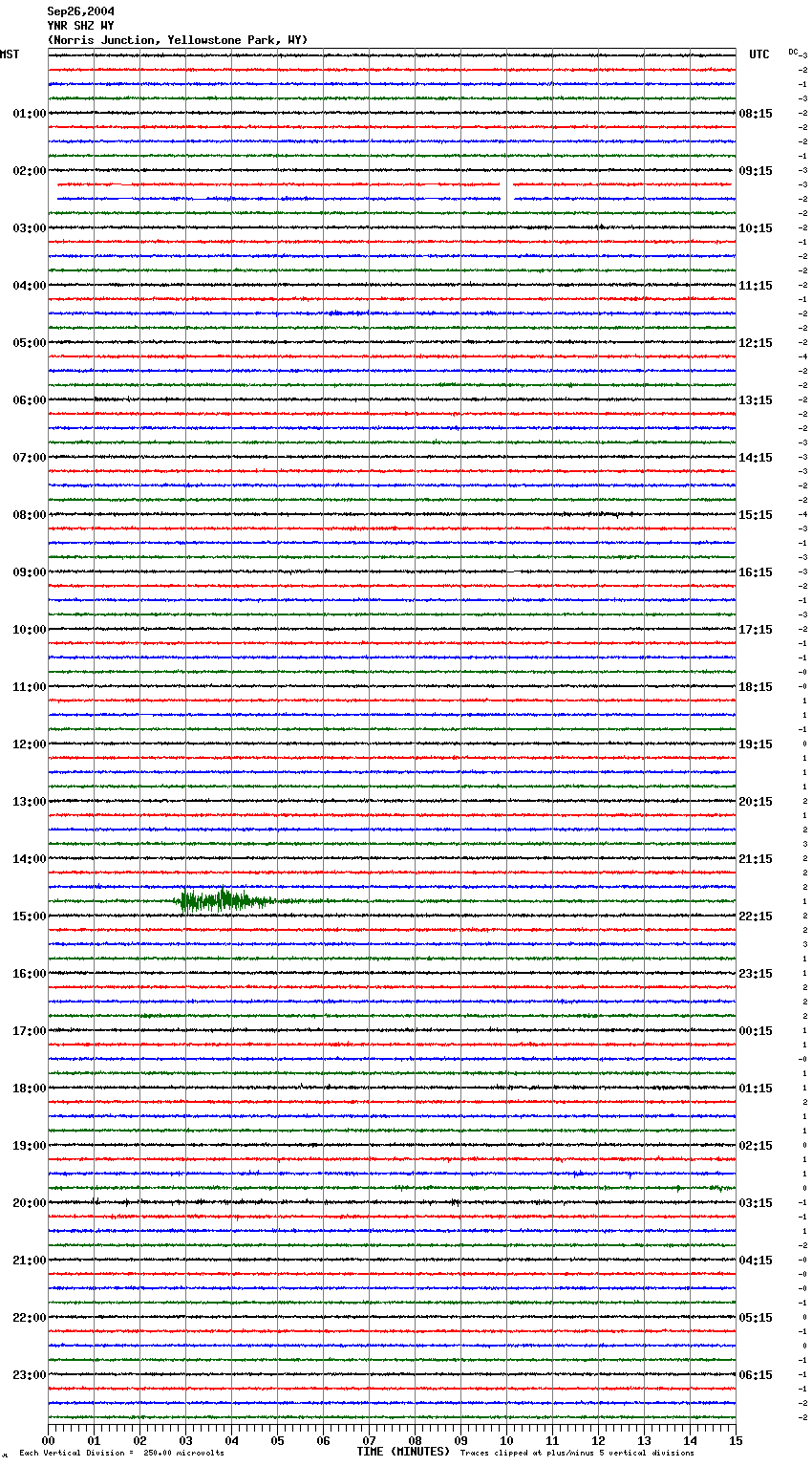The height and width of the screenshot is (1466, 812).
Task: Click the 04:15 UTC time label
Action: point(756,1261)
